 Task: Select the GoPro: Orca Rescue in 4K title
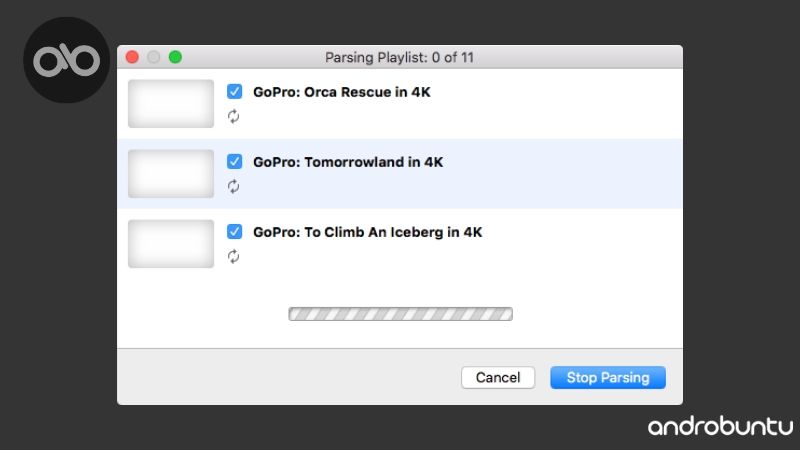click(342, 92)
